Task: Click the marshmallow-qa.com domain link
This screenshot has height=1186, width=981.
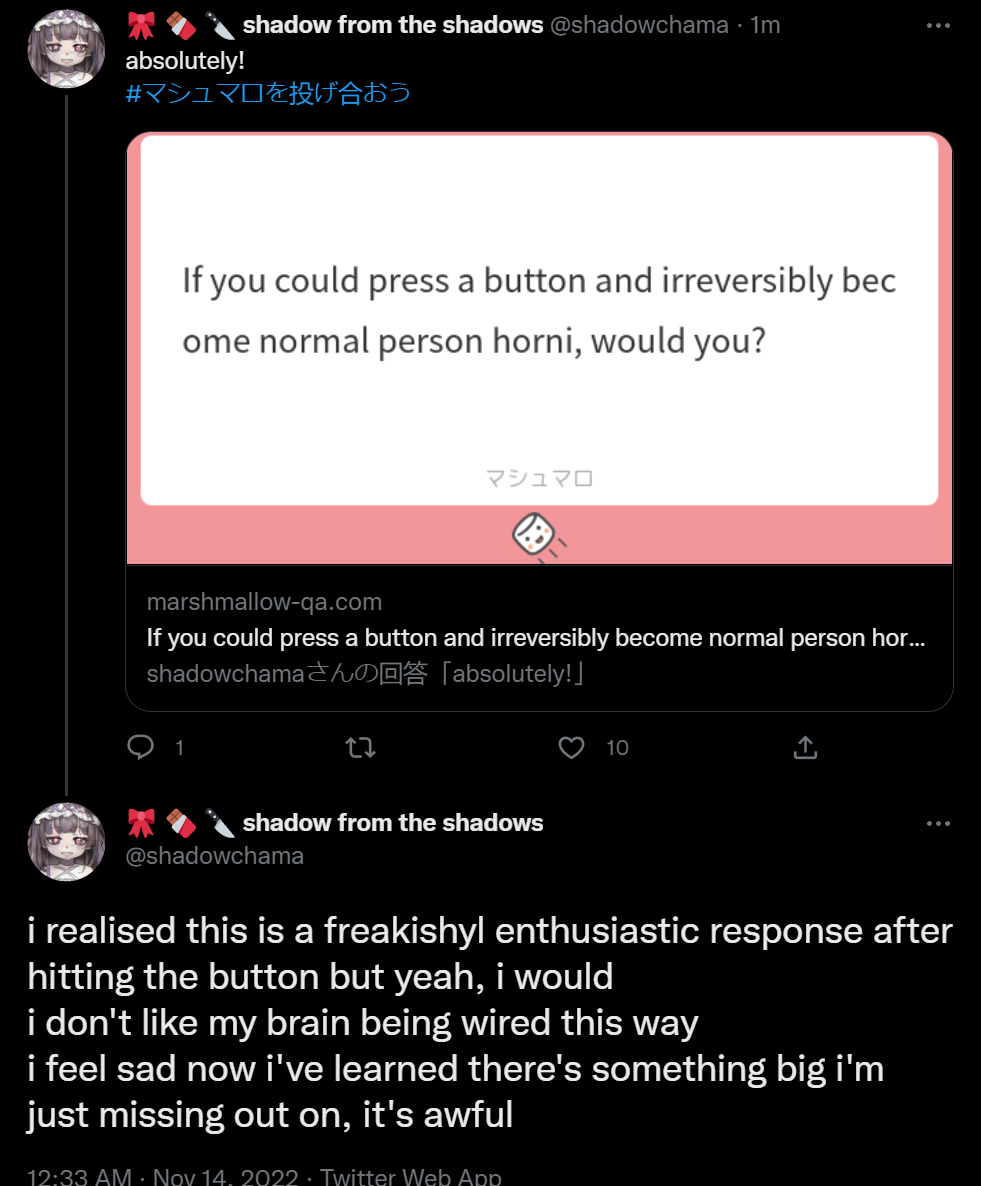Action: point(264,602)
